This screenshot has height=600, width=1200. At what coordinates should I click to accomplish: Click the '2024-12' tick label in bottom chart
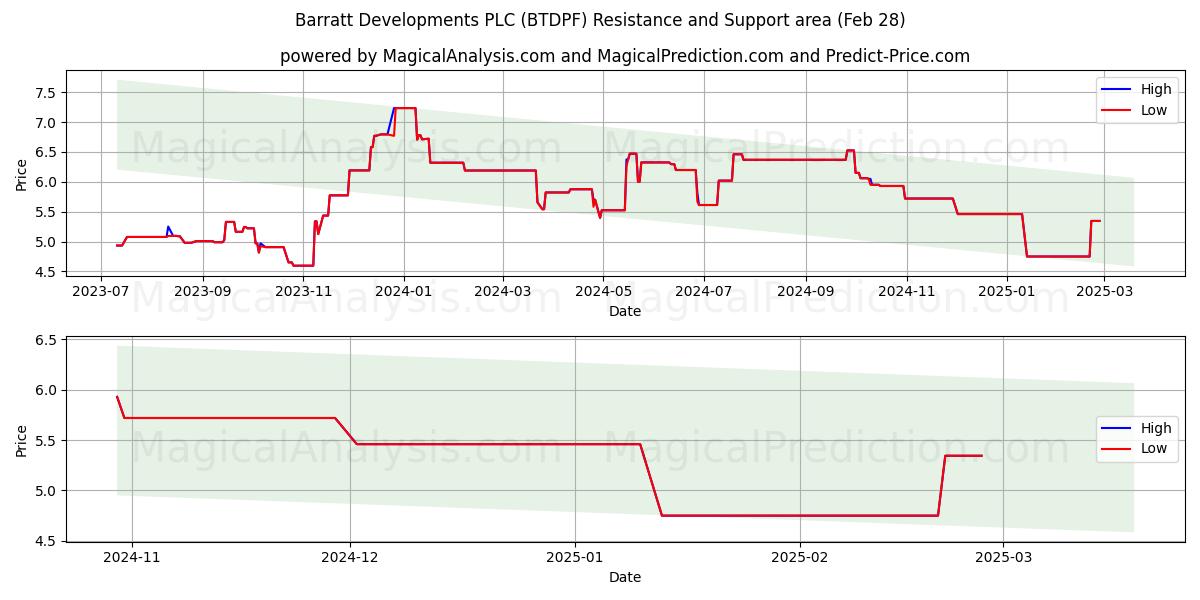351,560
